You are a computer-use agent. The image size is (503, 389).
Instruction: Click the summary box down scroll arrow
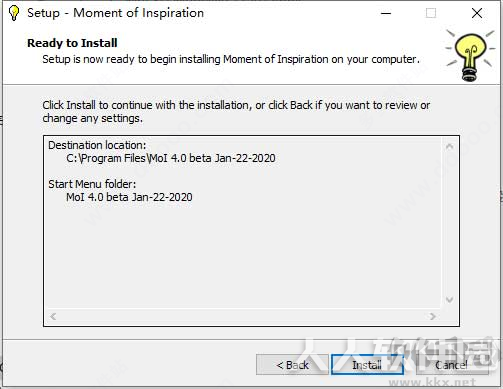tap(449, 300)
